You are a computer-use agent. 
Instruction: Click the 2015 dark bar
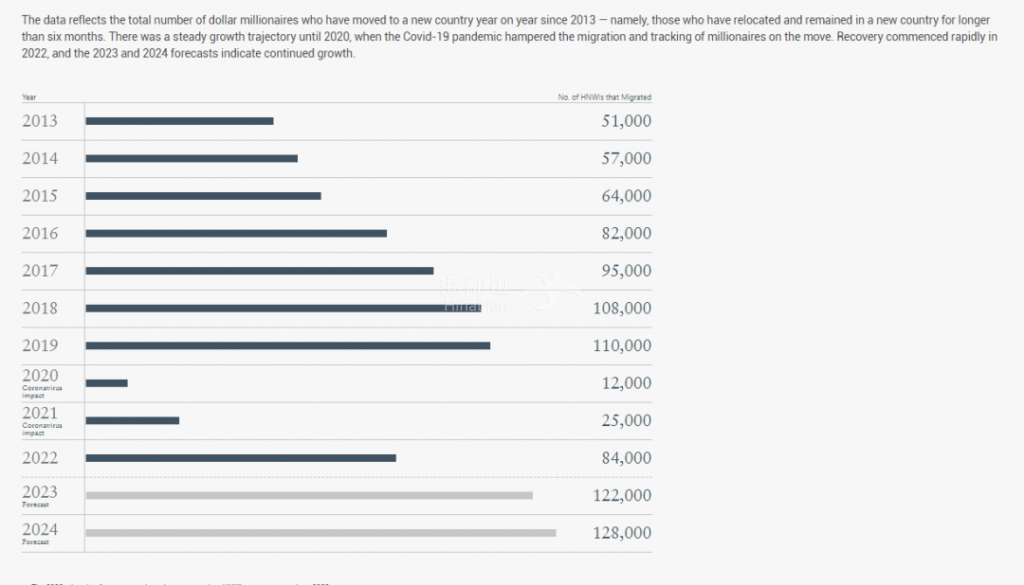203,196
